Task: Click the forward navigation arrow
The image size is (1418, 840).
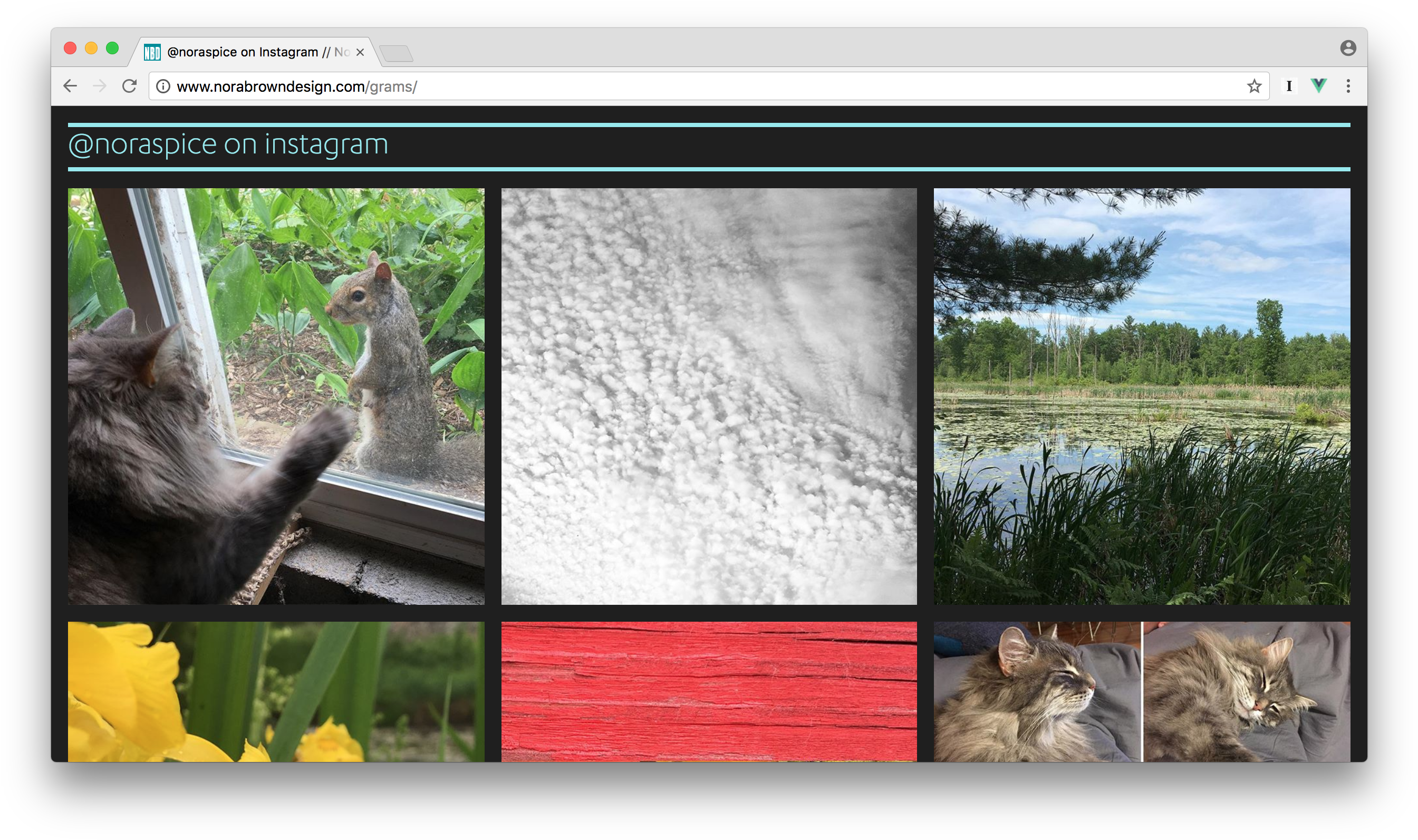Action: click(100, 86)
